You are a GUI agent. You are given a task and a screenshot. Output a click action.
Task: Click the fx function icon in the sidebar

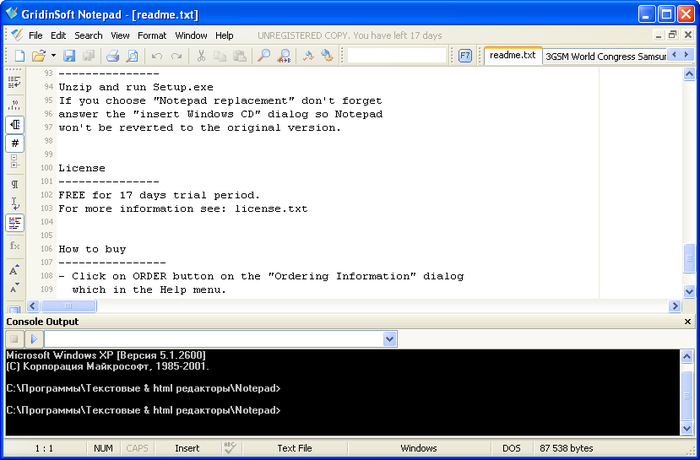[14, 246]
